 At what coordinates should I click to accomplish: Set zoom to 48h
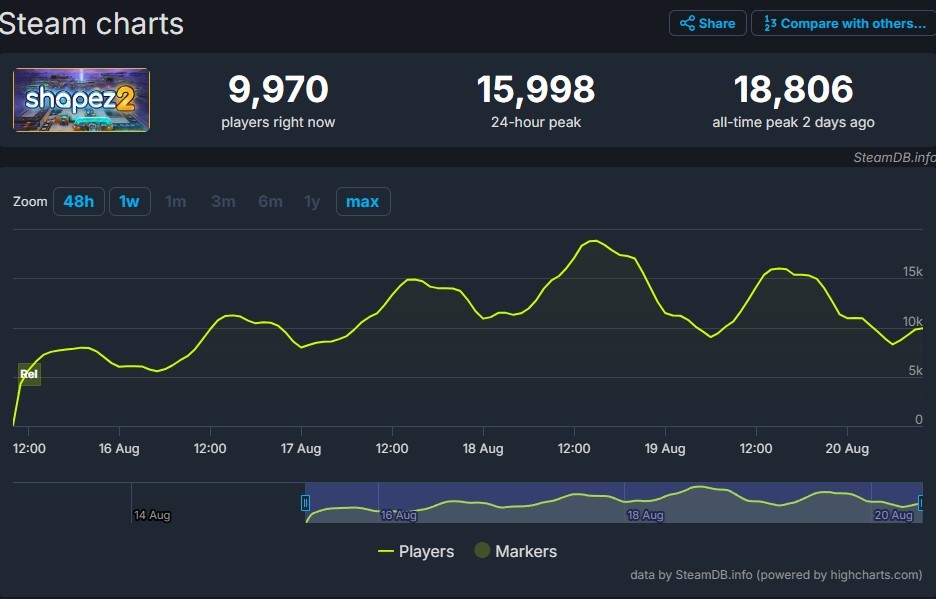tap(79, 201)
